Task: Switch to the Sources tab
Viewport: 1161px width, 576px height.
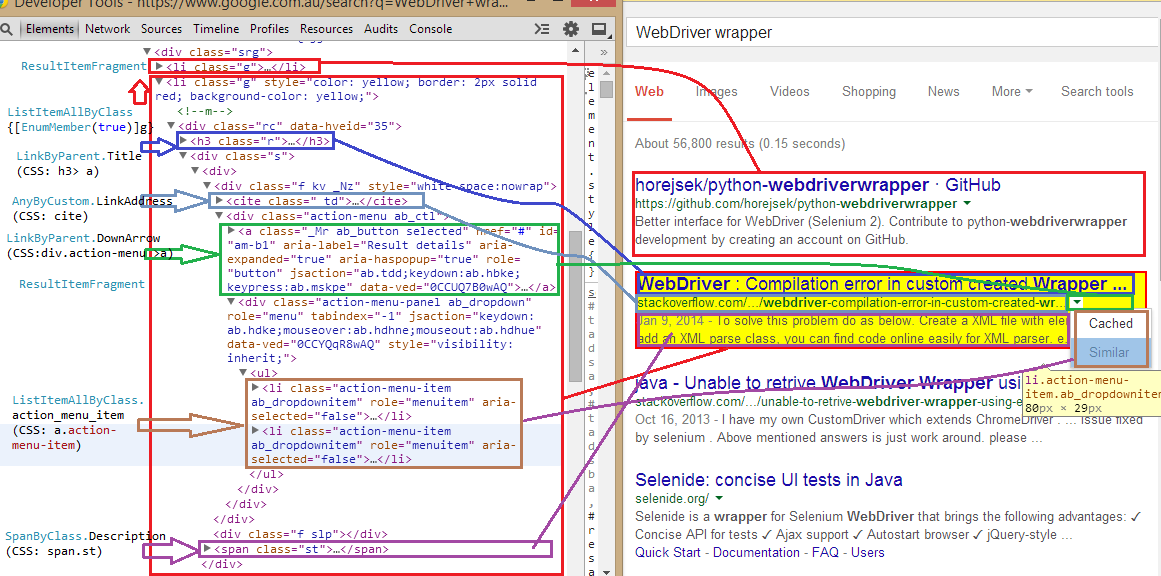Action: pyautogui.click(x=161, y=29)
